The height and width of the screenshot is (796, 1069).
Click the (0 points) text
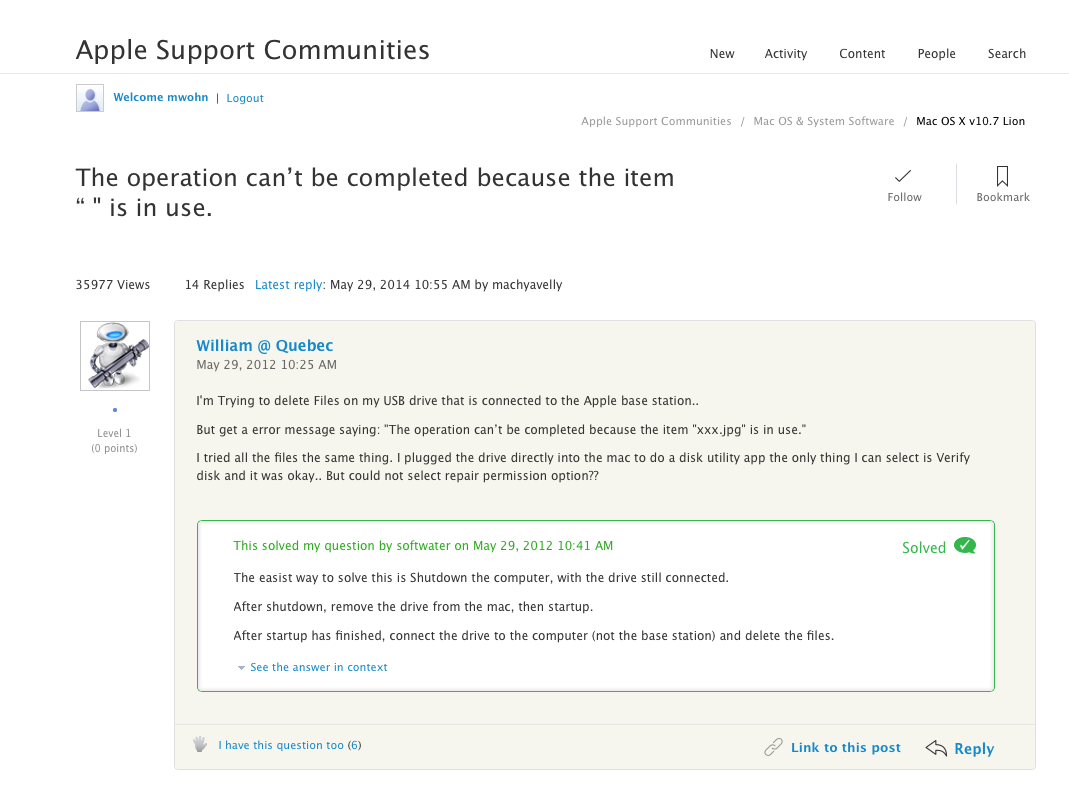[x=115, y=448]
